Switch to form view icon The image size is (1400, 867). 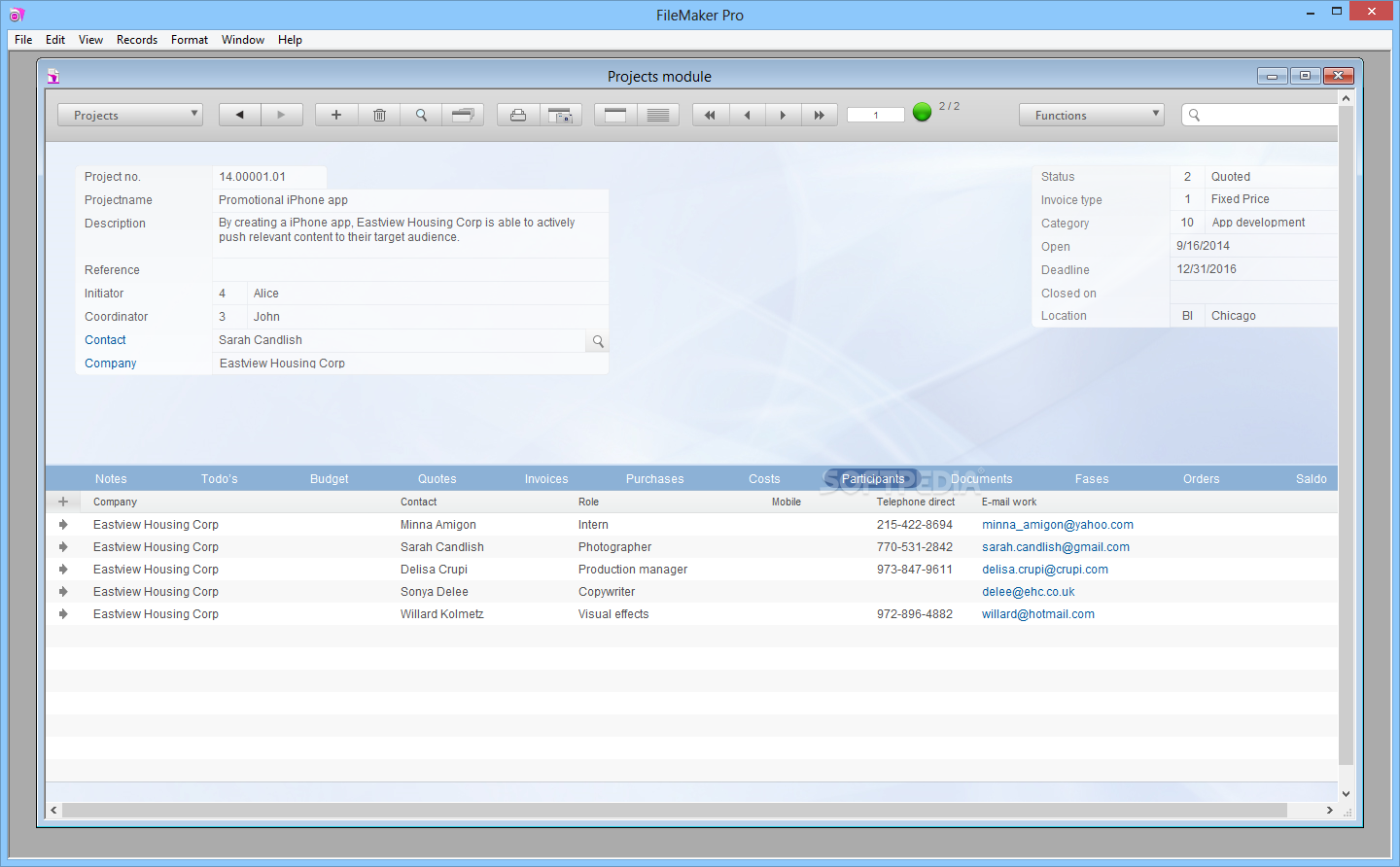pyautogui.click(x=615, y=115)
